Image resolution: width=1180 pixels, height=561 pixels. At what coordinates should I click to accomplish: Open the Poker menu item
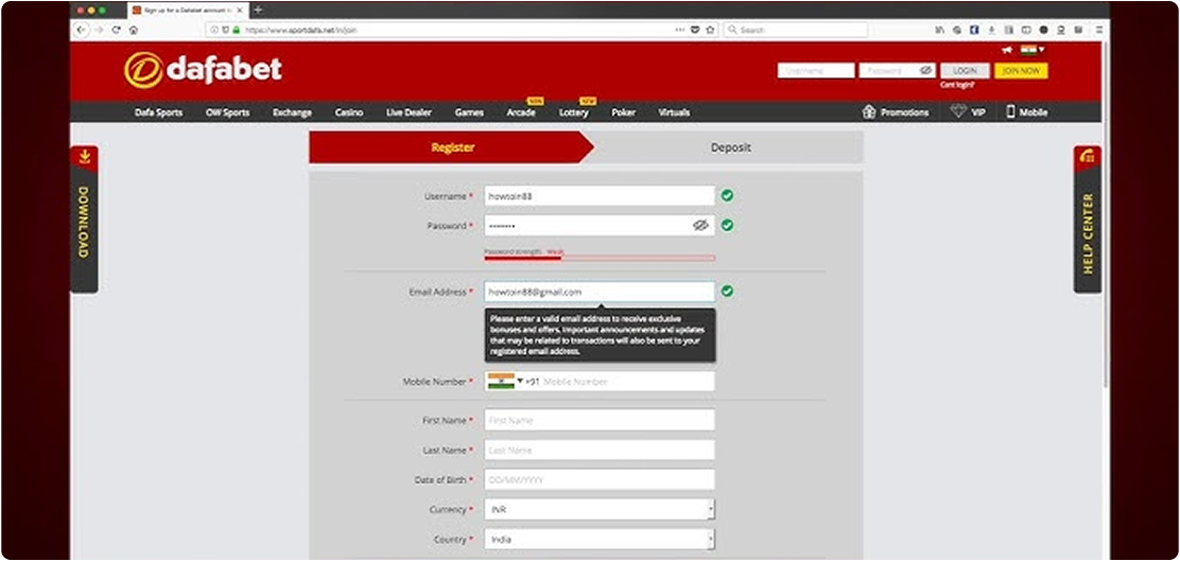point(623,112)
